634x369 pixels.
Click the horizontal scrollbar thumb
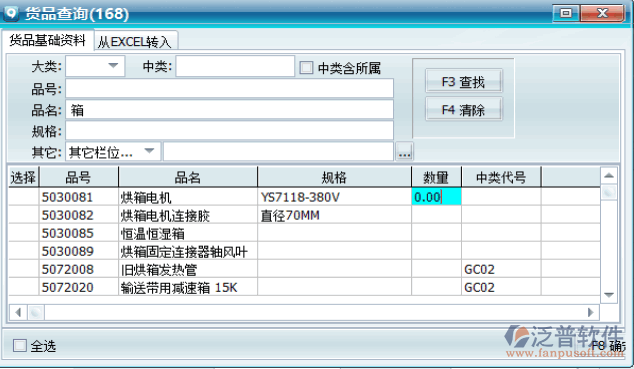(x=36, y=312)
